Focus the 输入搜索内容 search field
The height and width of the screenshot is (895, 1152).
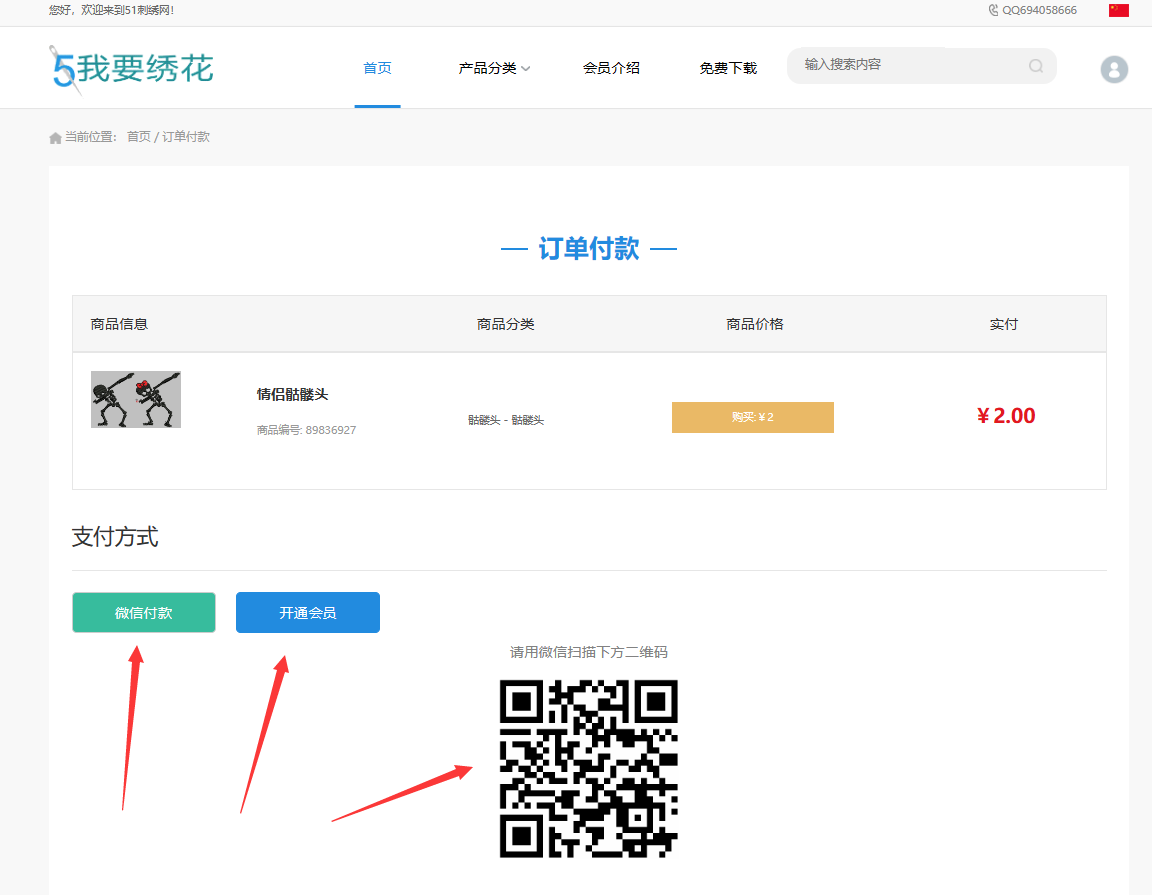coord(921,65)
